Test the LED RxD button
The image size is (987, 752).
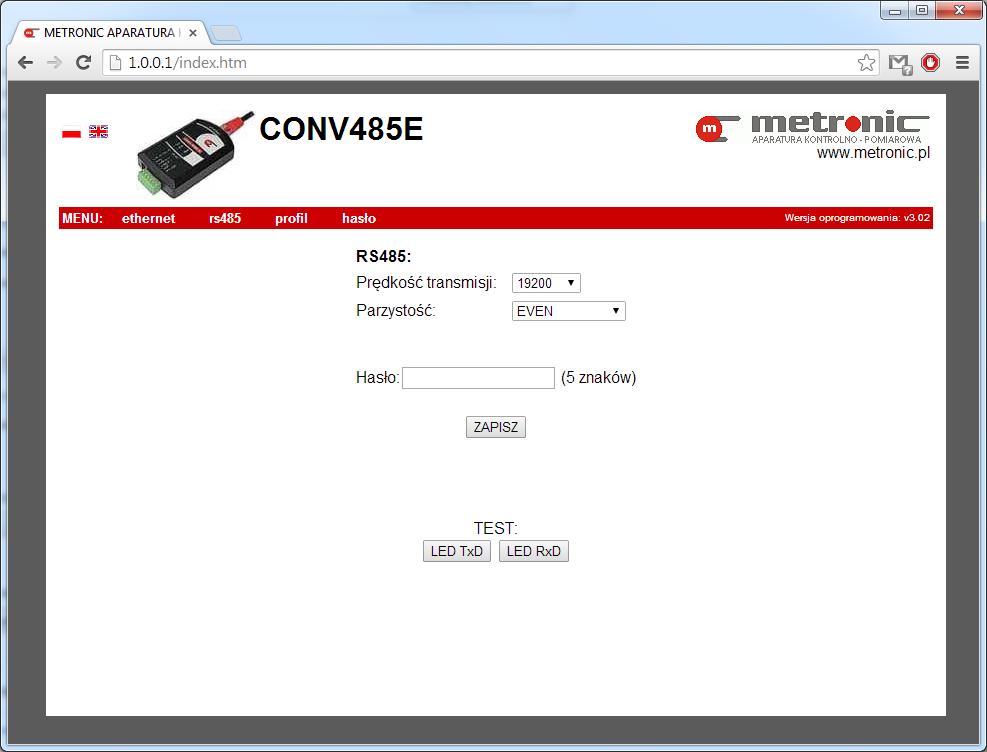click(x=534, y=551)
